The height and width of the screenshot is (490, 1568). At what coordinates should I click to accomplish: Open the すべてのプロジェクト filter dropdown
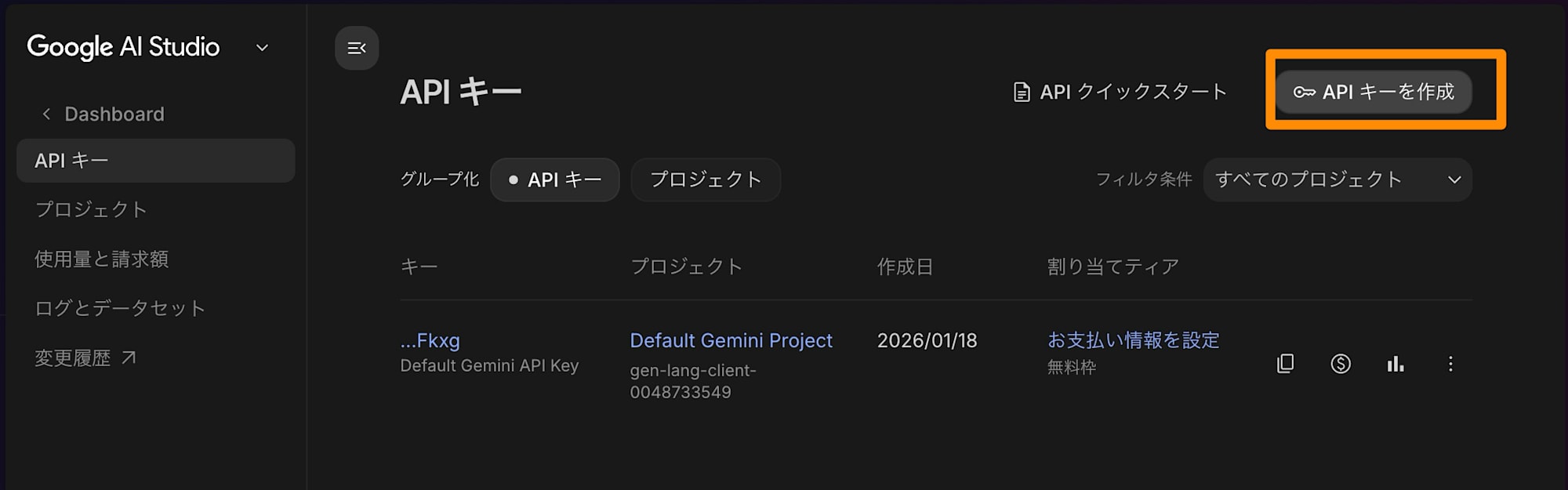point(1337,180)
